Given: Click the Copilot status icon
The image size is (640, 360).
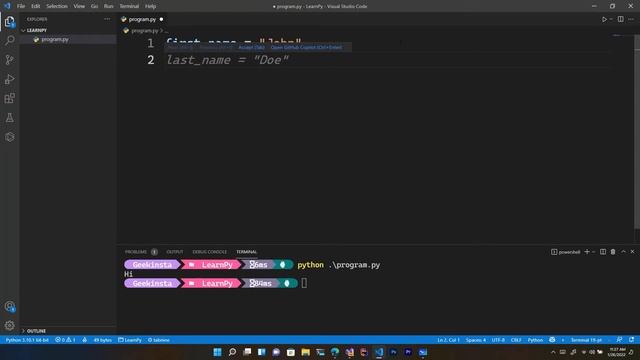Looking at the screenshot, I should [552, 340].
